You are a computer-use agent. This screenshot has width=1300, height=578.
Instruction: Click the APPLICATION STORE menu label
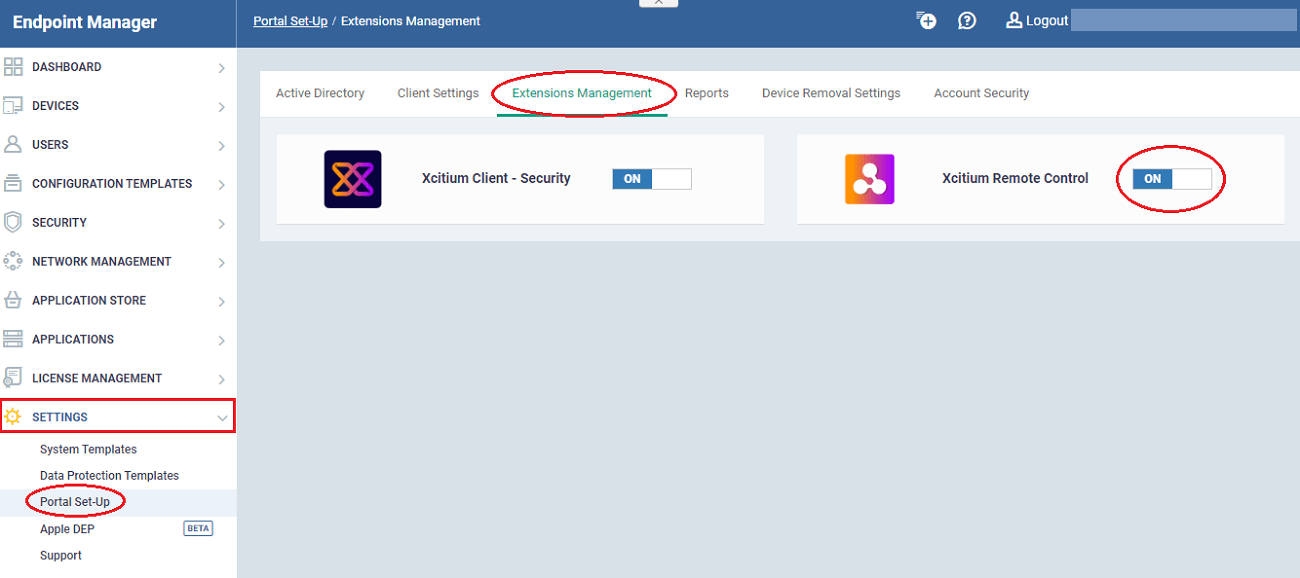tap(89, 301)
